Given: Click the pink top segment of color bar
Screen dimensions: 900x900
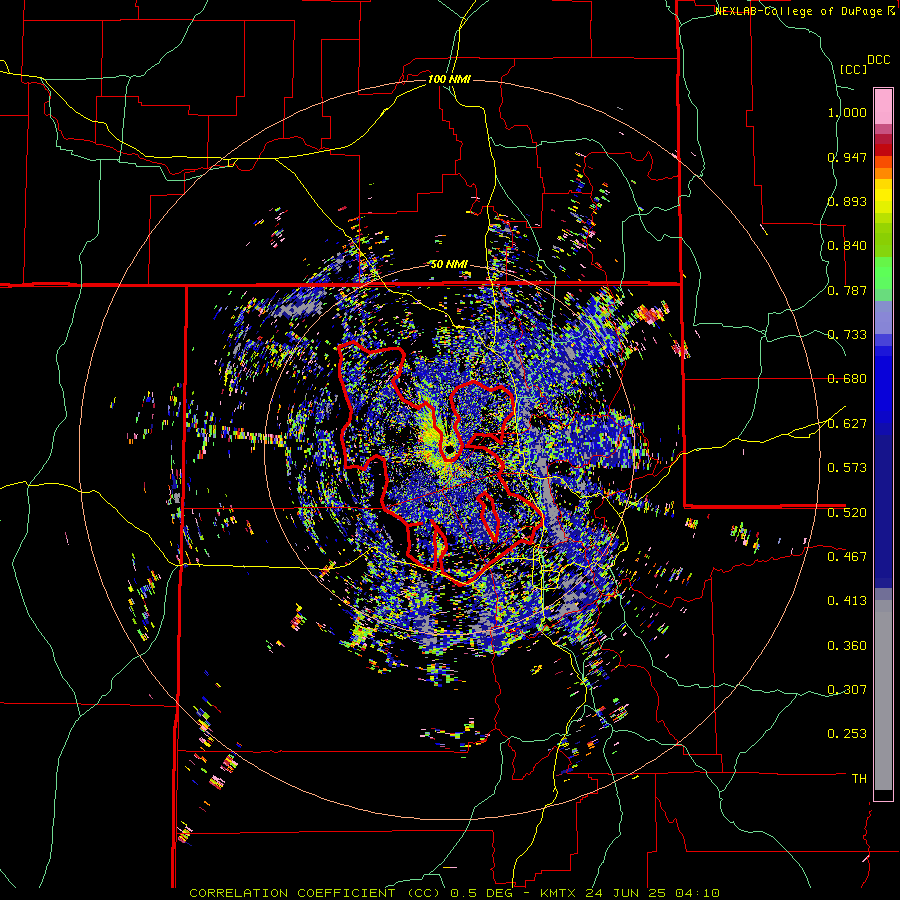Looking at the screenshot, I should point(883,106).
